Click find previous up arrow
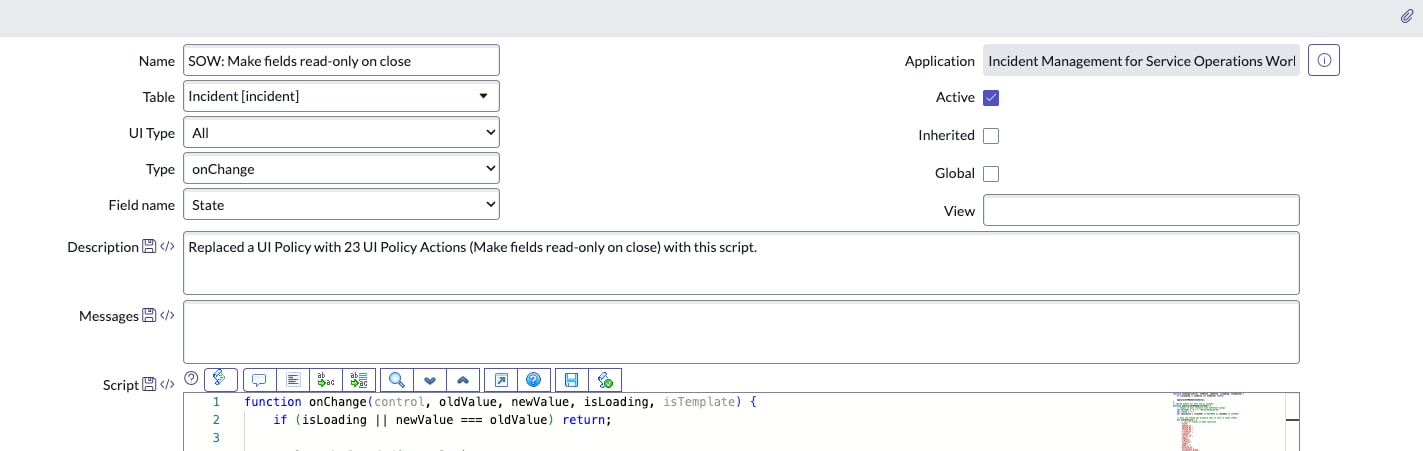The height and width of the screenshot is (451, 1423). 463,379
